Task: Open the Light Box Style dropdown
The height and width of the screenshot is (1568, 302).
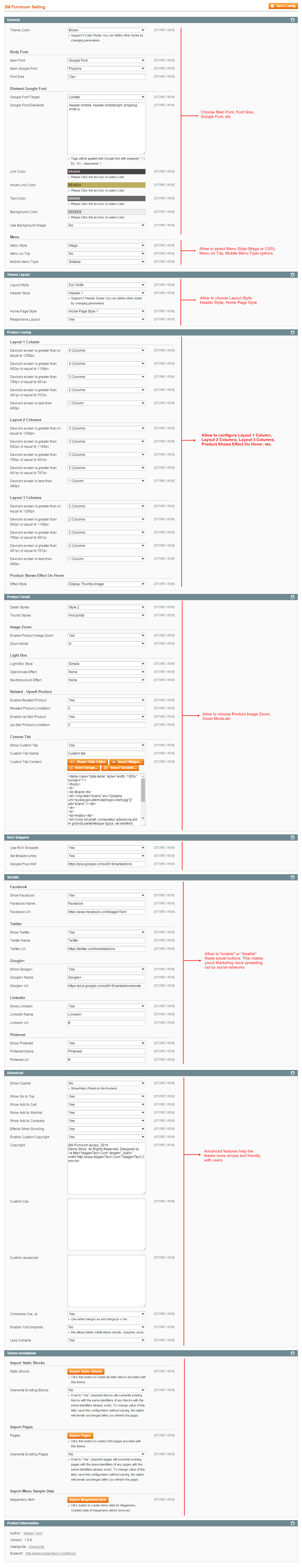Action: tap(106, 664)
